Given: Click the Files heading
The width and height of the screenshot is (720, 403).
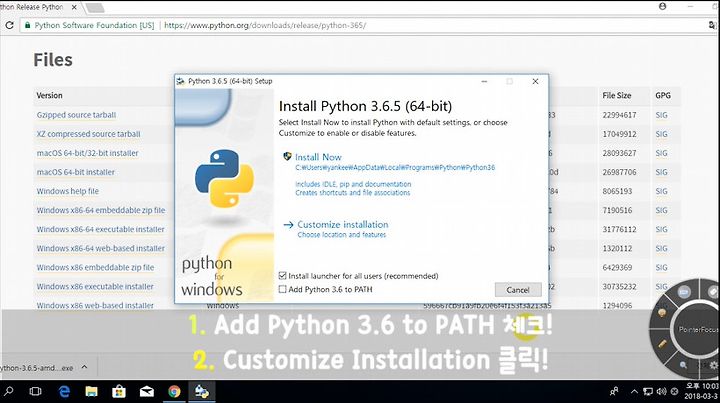Looking at the screenshot, I should click(x=53, y=60).
